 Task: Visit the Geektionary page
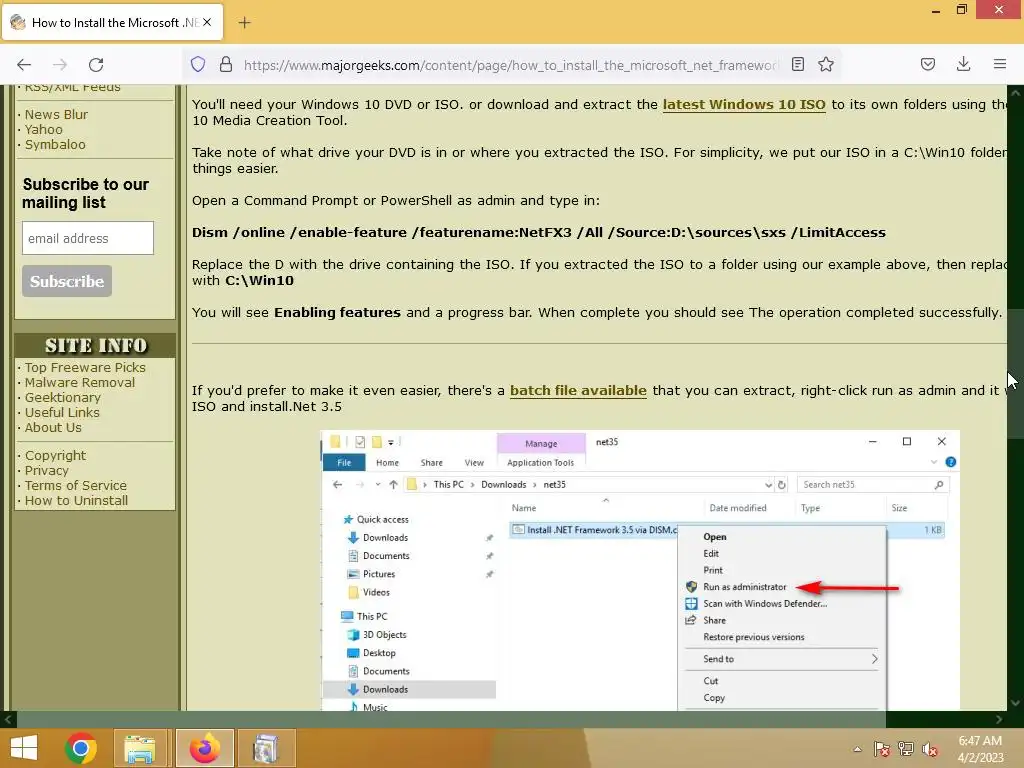pos(63,398)
